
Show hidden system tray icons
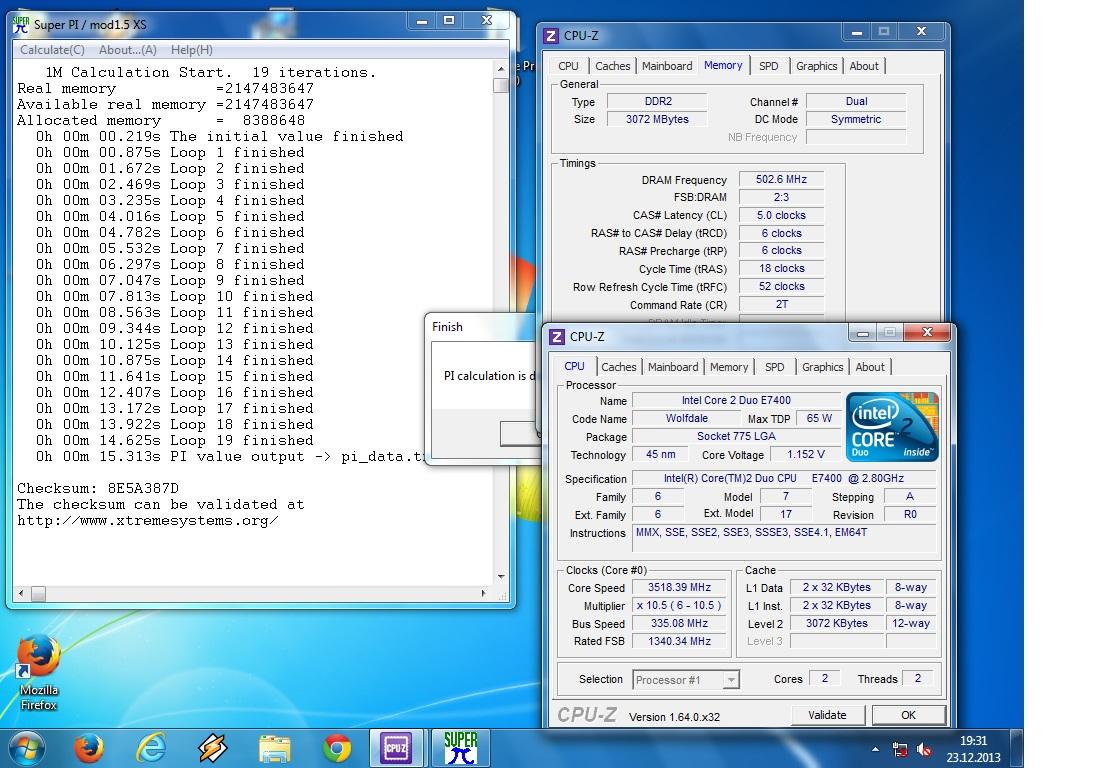(875, 749)
